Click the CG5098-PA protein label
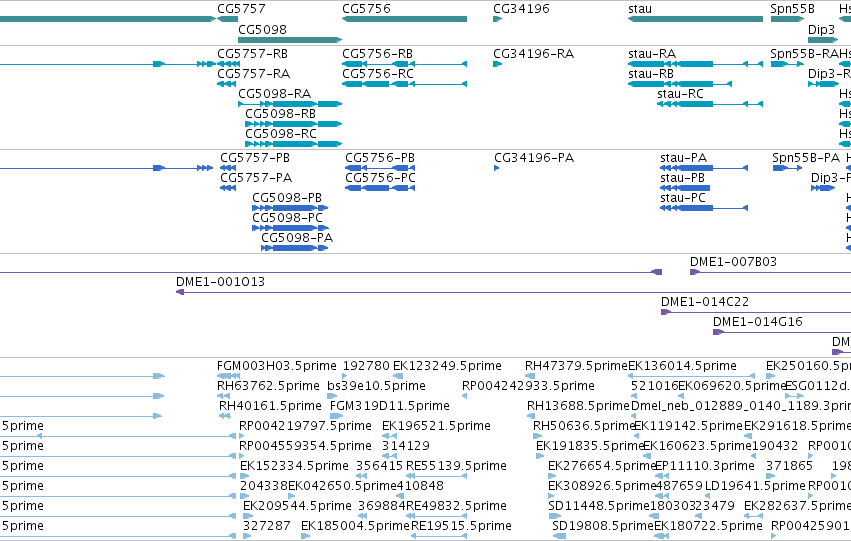Viewport: 851px width, 541px height. click(297, 238)
